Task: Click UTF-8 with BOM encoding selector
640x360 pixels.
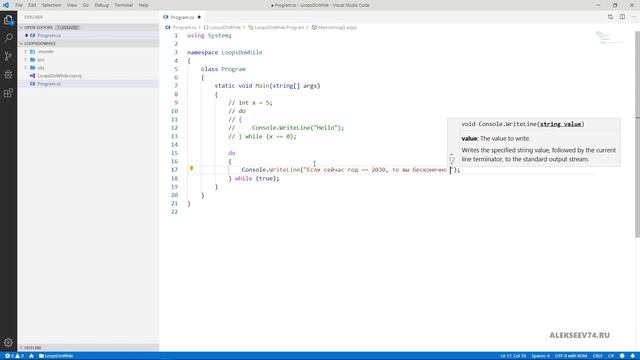Action: tap(571, 356)
